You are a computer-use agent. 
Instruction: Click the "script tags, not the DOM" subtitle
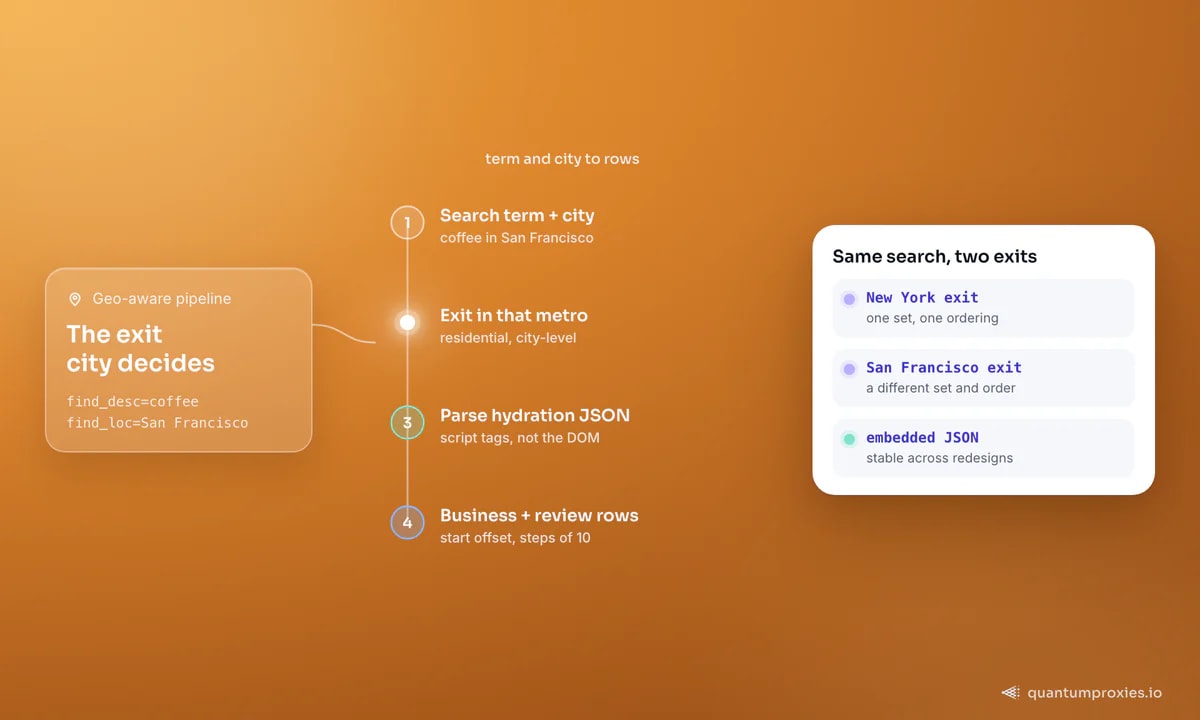pyautogui.click(x=520, y=438)
